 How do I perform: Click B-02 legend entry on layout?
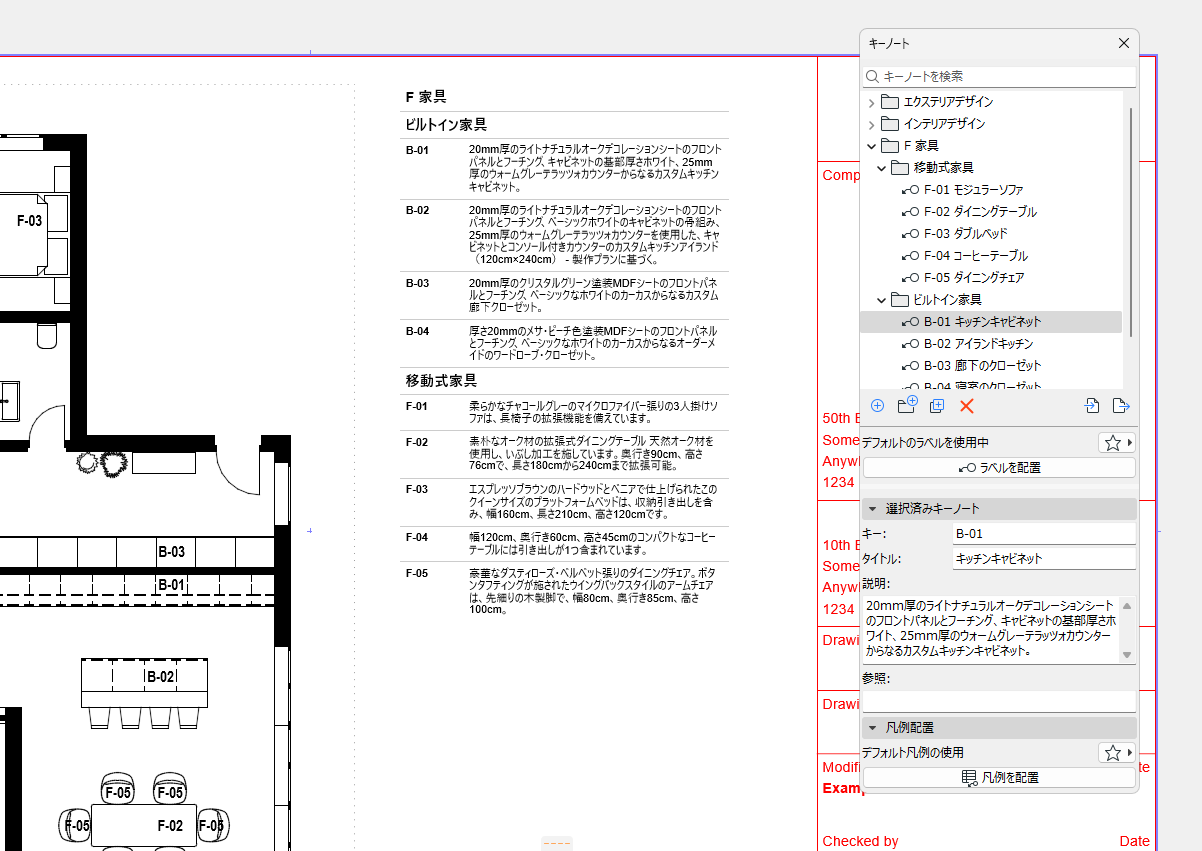pos(564,234)
